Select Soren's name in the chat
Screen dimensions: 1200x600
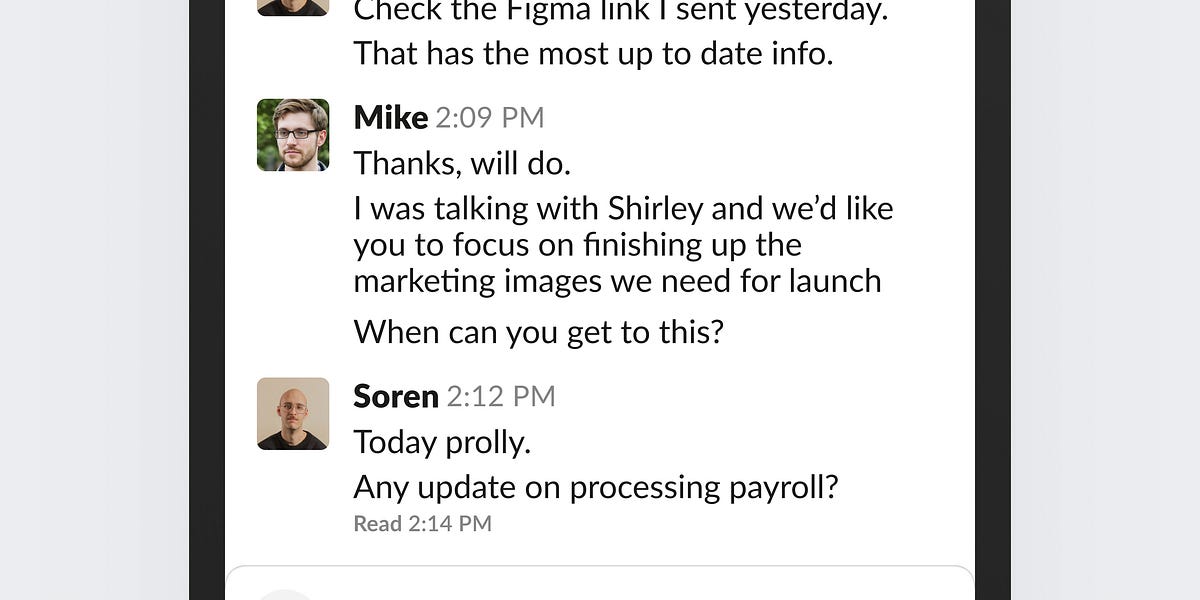(x=396, y=396)
